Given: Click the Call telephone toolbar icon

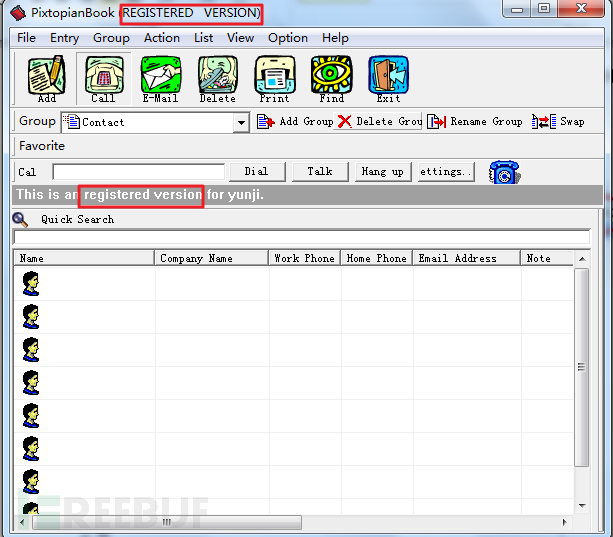Looking at the screenshot, I should click(104, 79).
